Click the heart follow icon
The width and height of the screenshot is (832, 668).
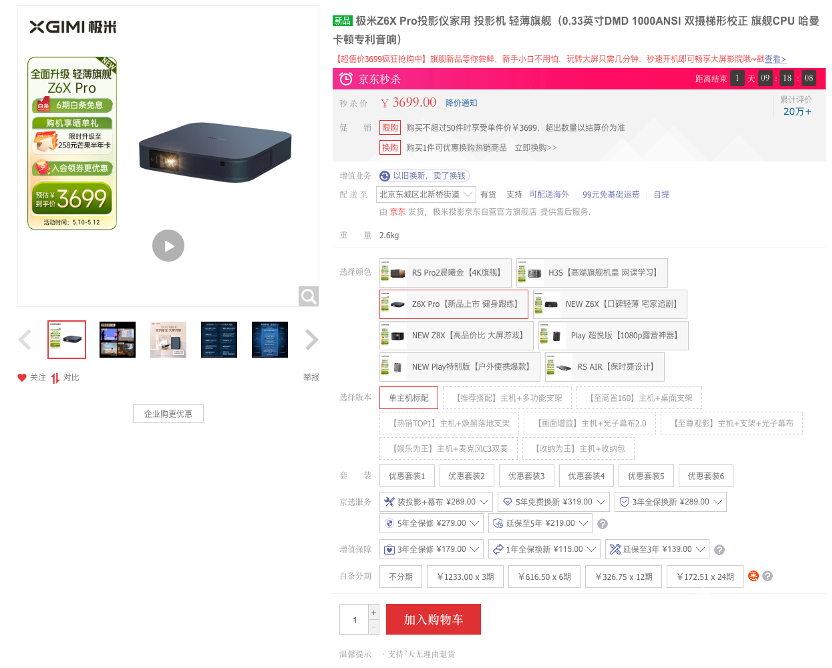[x=22, y=378]
